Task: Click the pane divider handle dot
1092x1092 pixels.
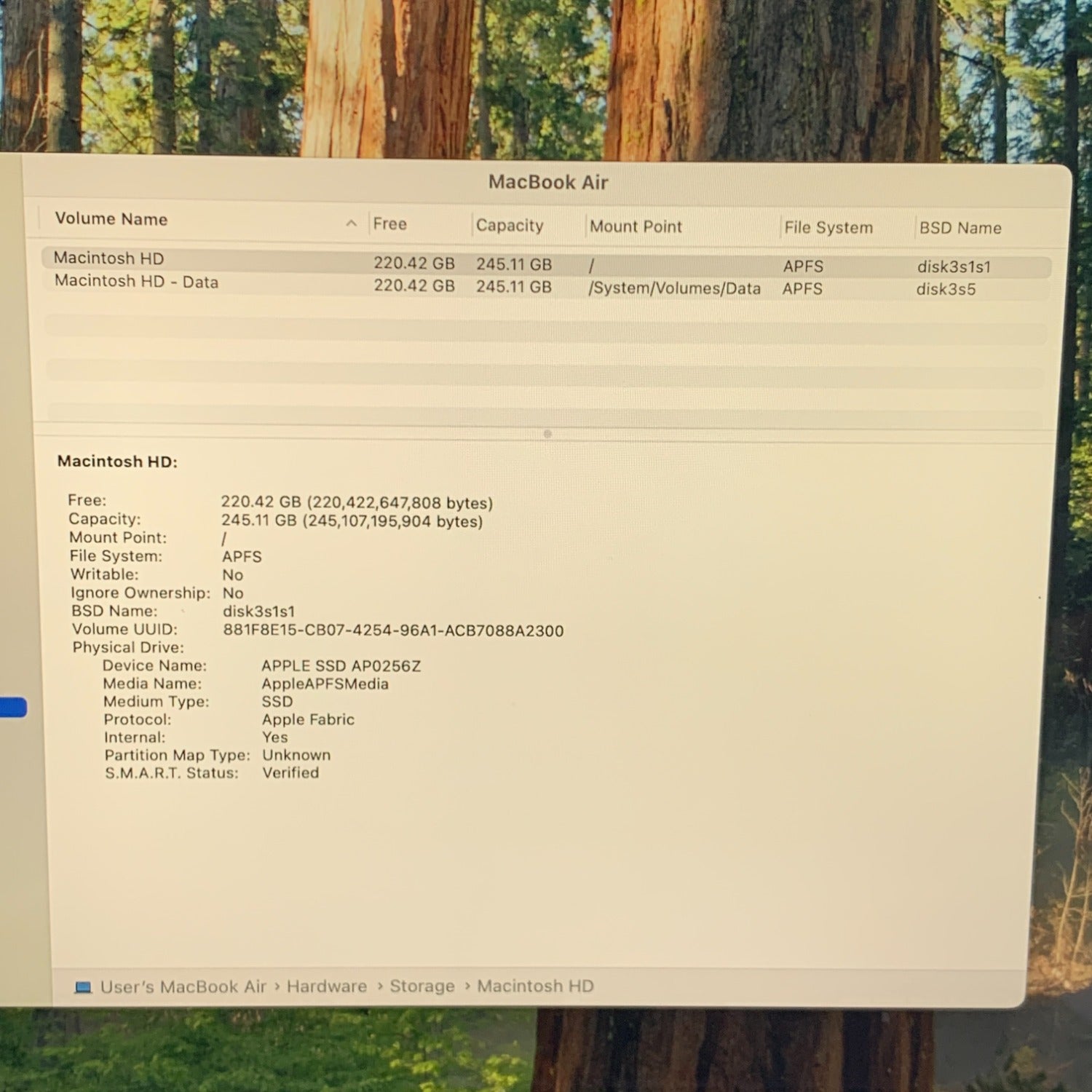Action: pos(547,434)
